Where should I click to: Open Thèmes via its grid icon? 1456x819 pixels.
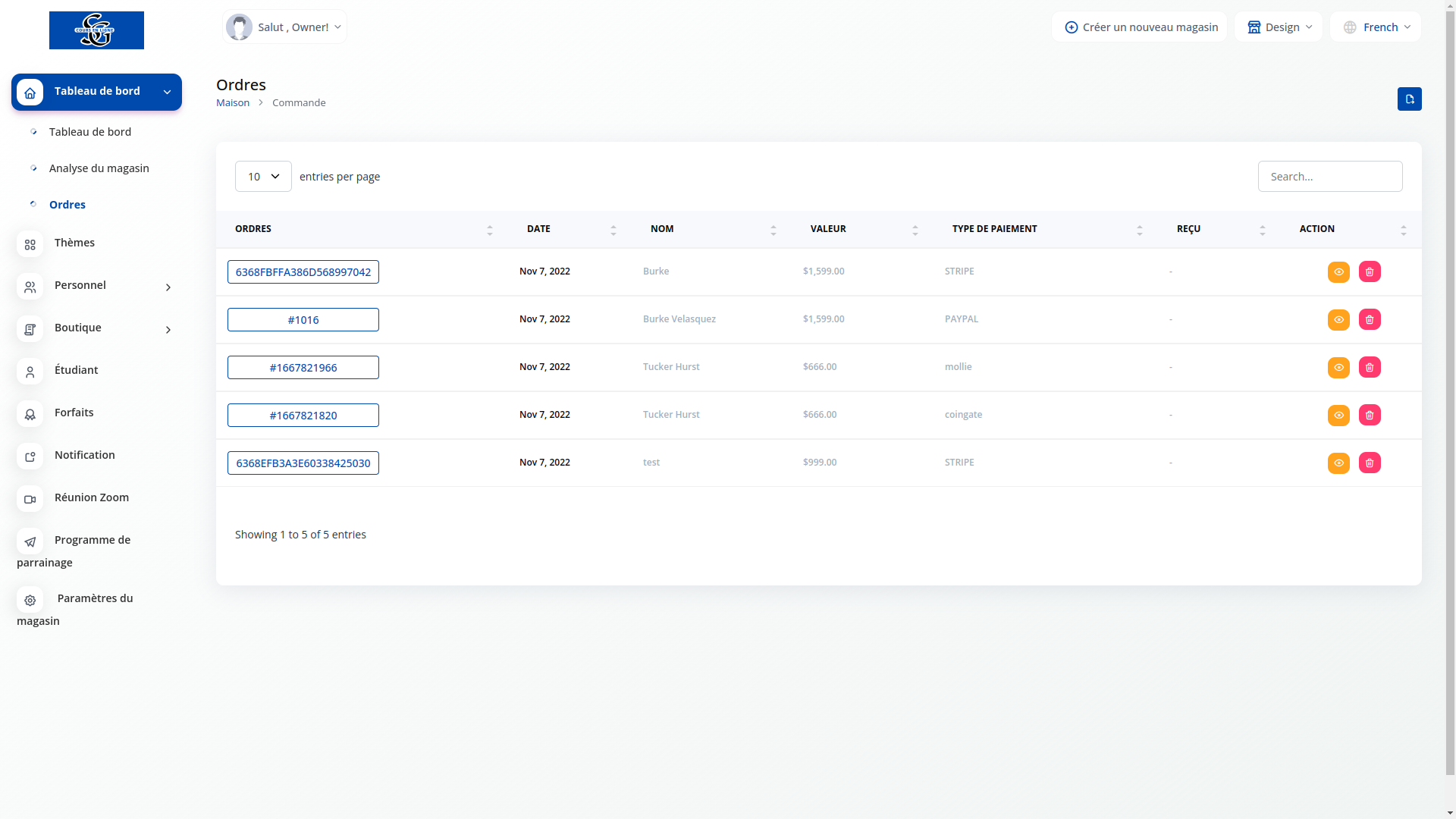point(30,244)
